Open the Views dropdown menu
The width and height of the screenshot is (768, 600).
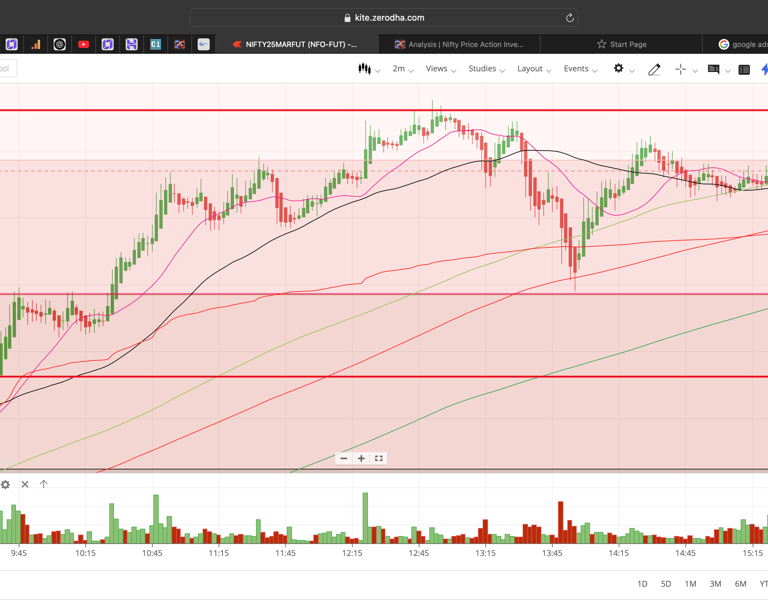click(440, 69)
